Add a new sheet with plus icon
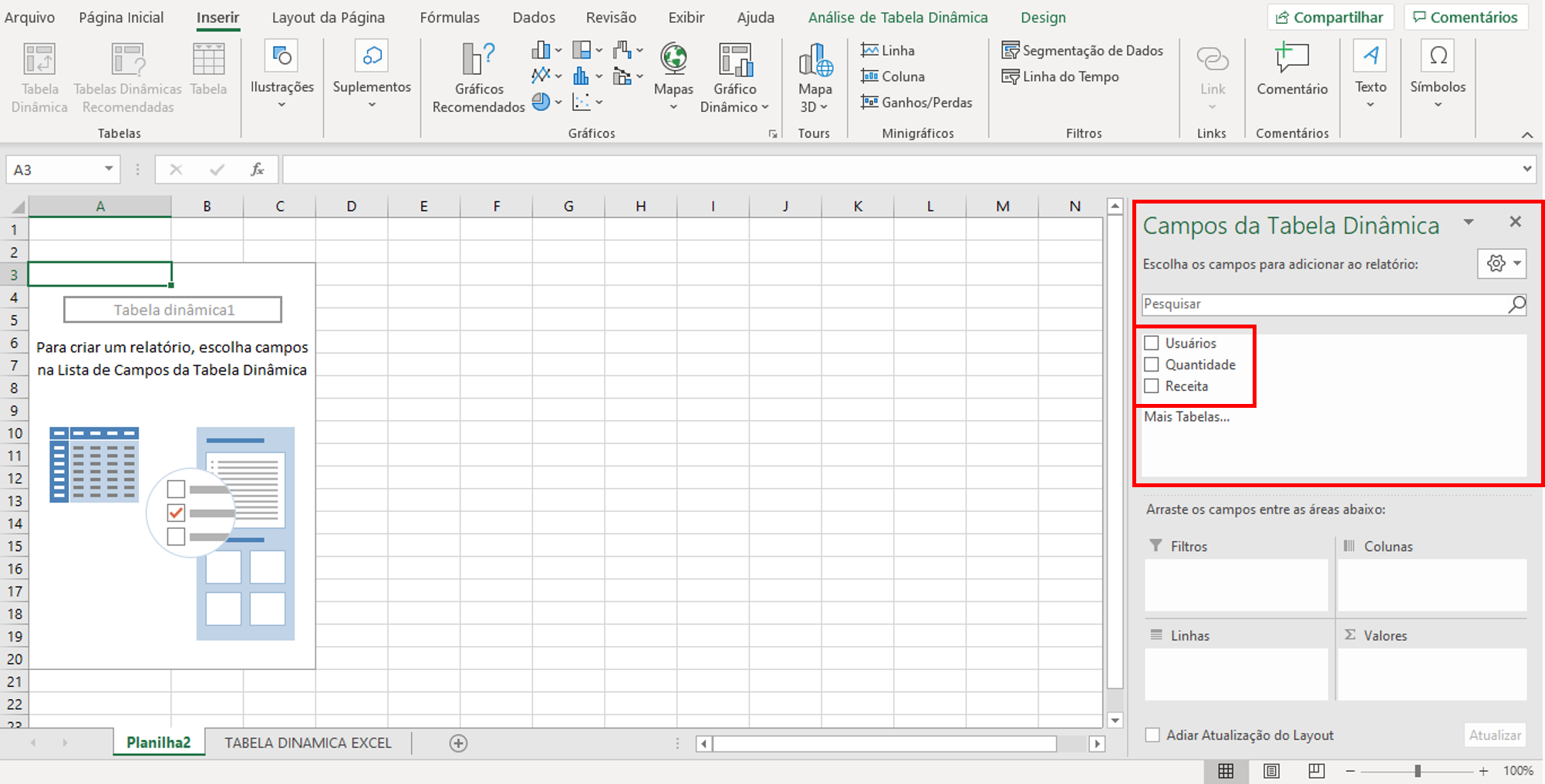Viewport: 1545px width, 784px height. (458, 743)
